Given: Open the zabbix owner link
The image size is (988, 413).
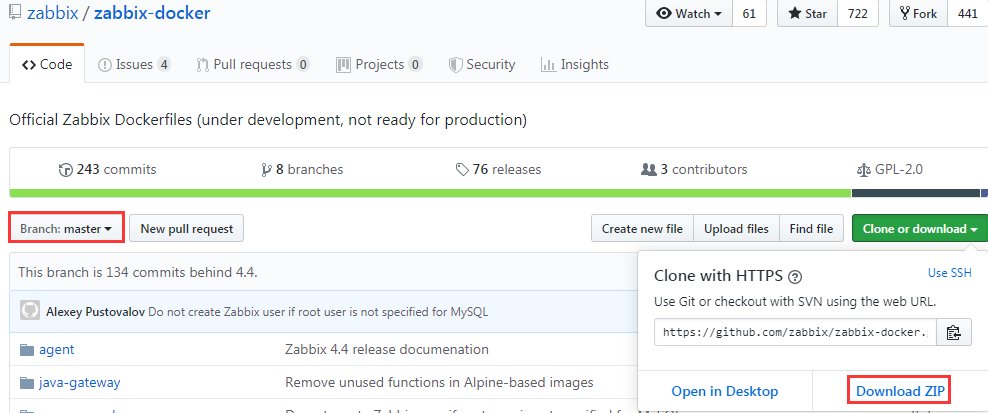Looking at the screenshot, I should 52,13.
